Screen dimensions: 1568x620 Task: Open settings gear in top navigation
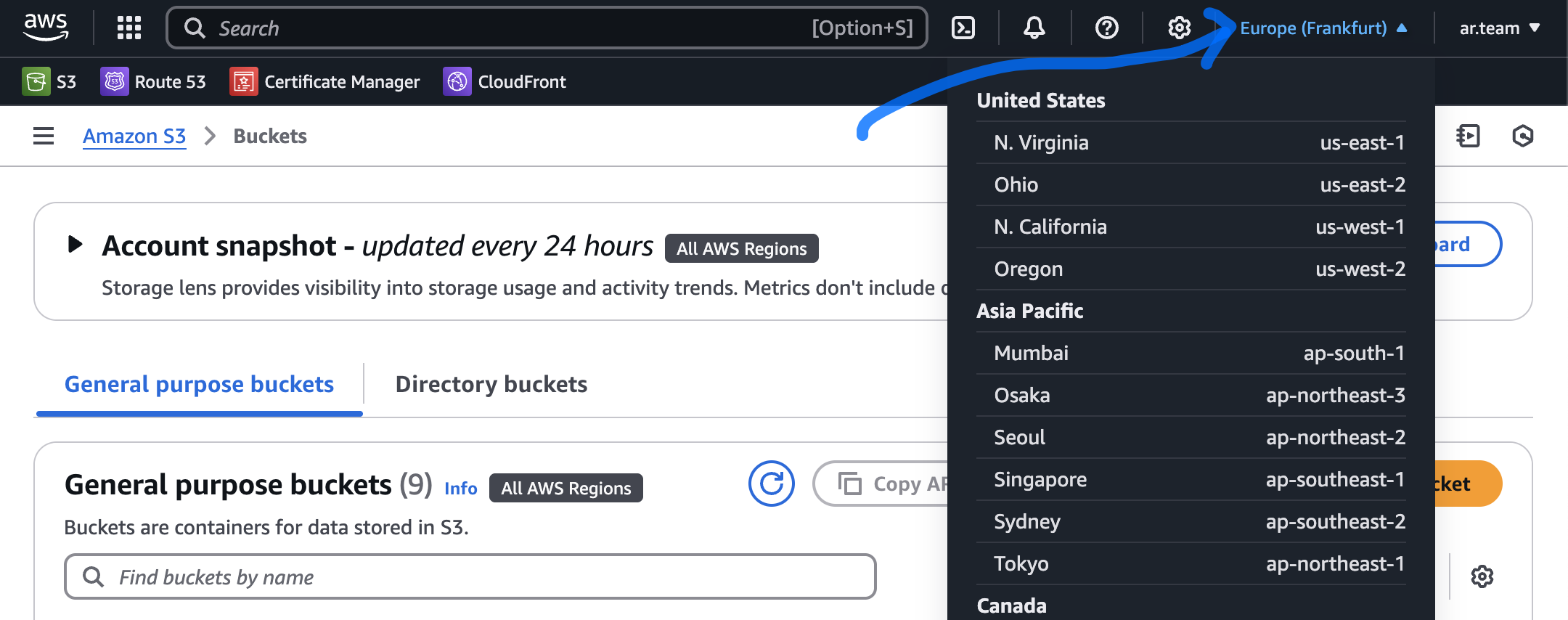click(1179, 28)
